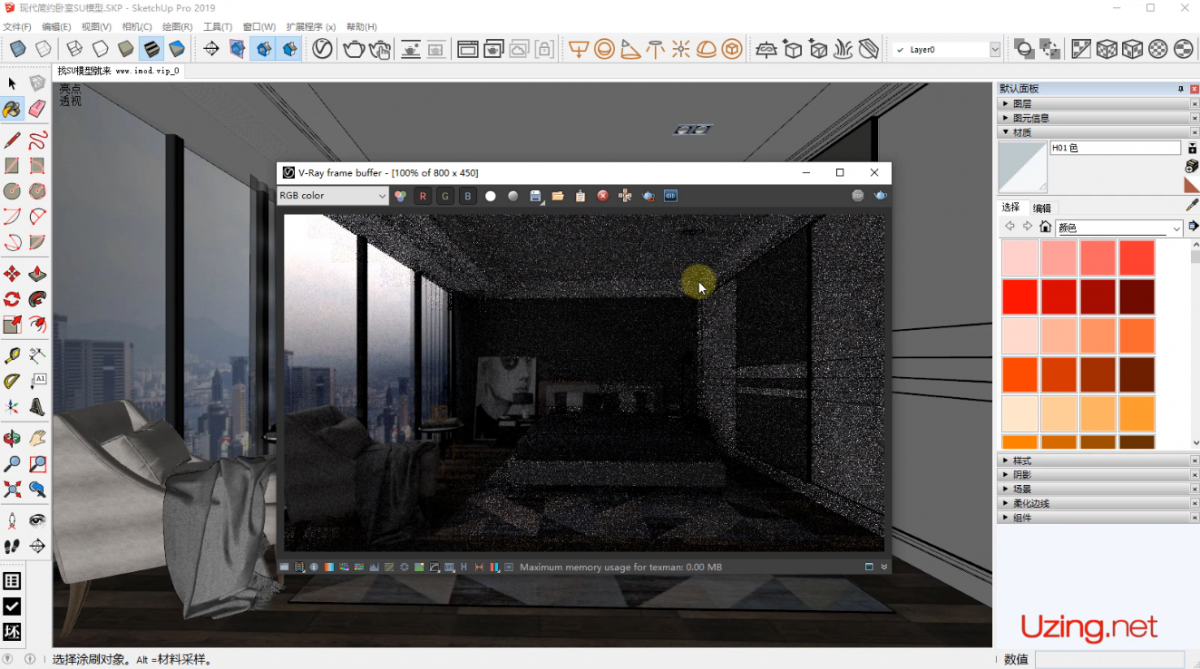This screenshot has height=669, width=1200.
Task: Open the Layer0 layer dropdown
Action: point(946,49)
